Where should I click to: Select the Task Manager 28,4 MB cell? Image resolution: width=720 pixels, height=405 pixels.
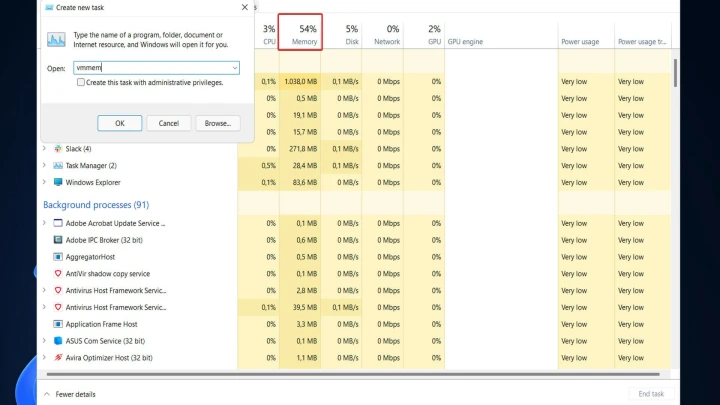300,165
